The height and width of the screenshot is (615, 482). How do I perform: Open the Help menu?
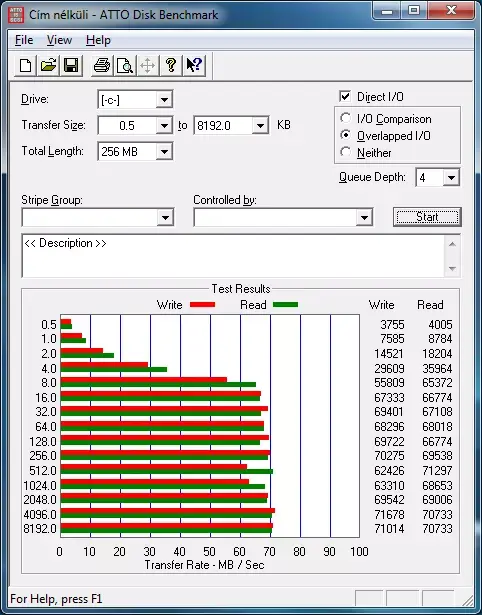pyautogui.click(x=98, y=40)
